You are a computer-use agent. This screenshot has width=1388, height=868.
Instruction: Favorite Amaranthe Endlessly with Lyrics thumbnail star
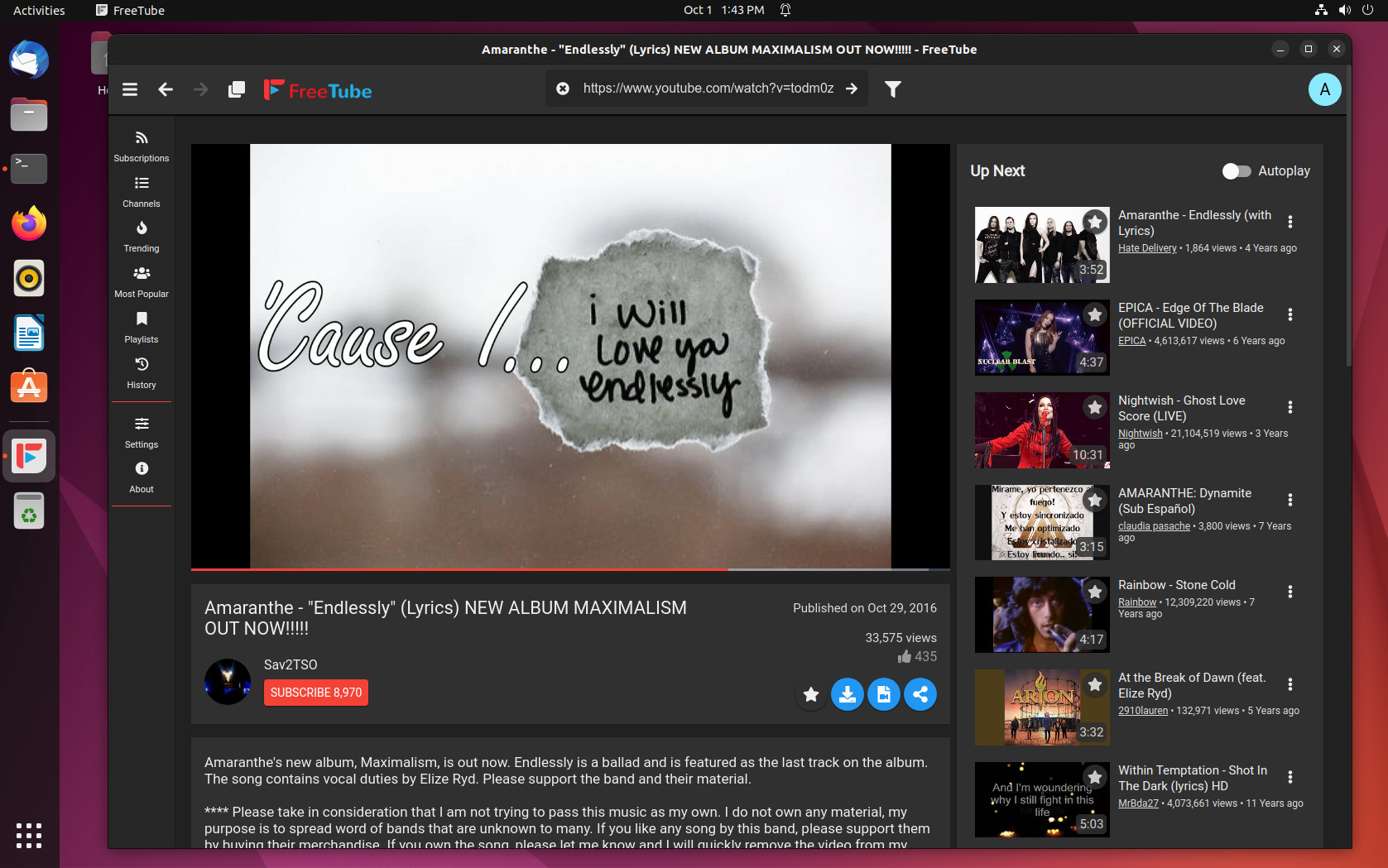1095,222
